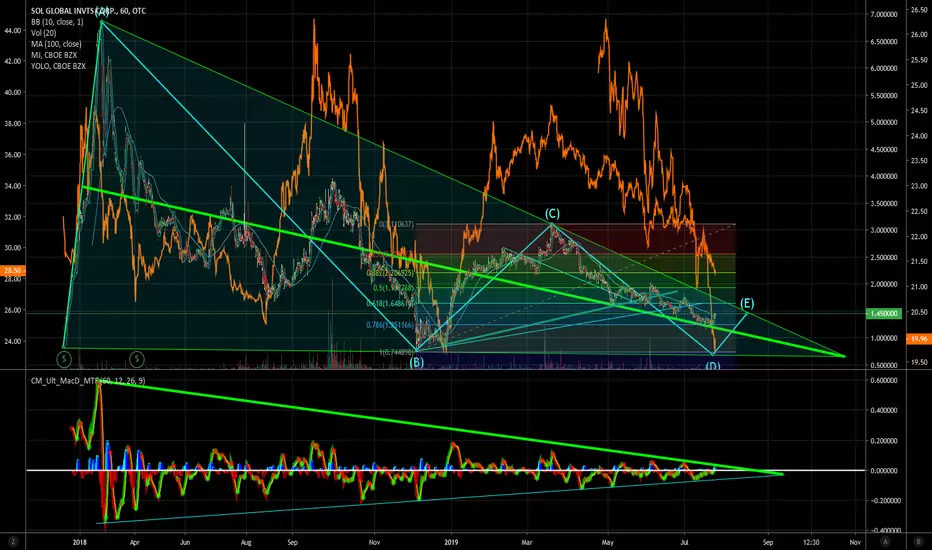The height and width of the screenshot is (550, 932).
Task: Click the 0.786 Fibonacci level label
Action: pos(390,325)
